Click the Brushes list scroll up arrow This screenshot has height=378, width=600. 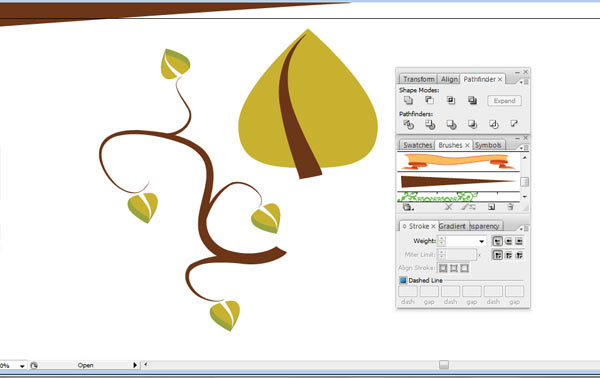pyautogui.click(x=525, y=158)
